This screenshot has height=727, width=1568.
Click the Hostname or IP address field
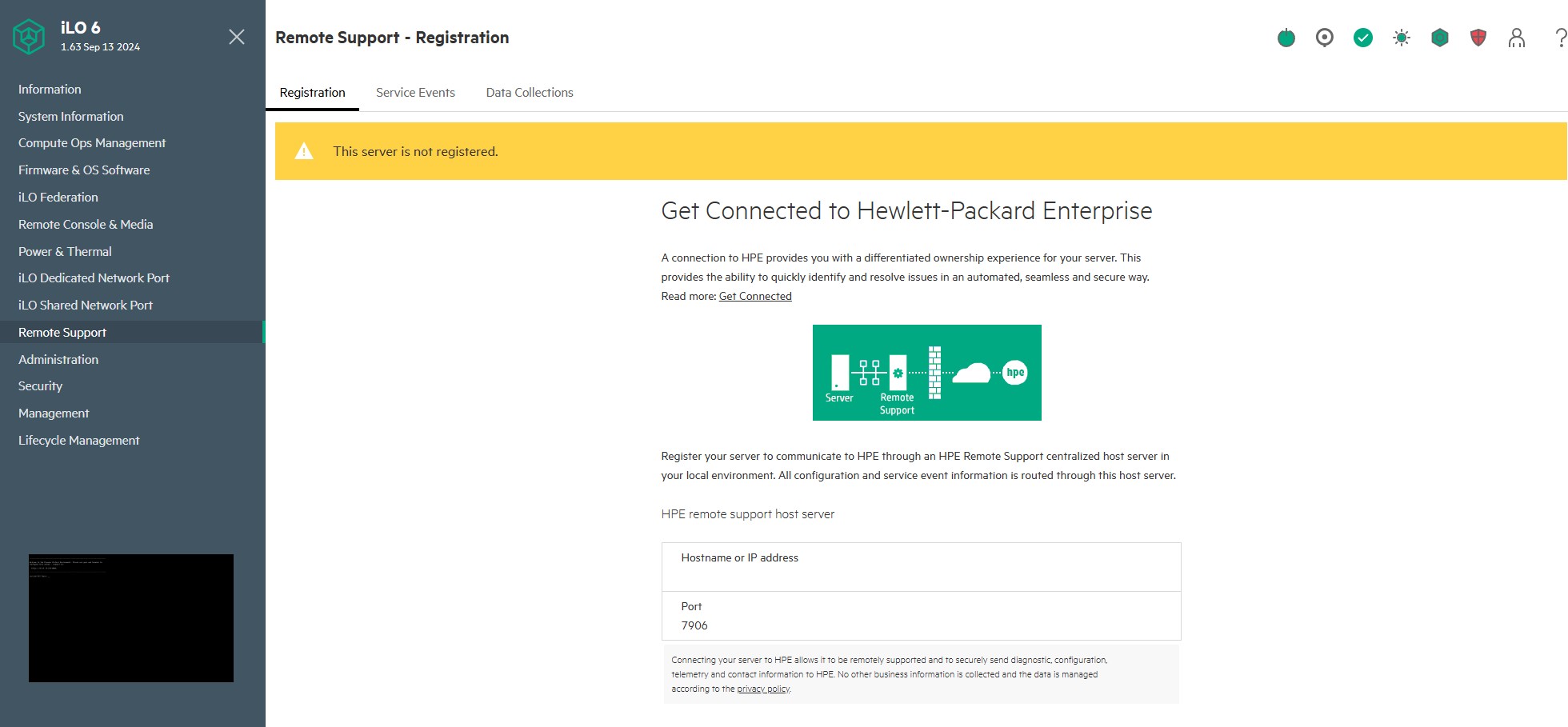pyautogui.click(x=922, y=567)
